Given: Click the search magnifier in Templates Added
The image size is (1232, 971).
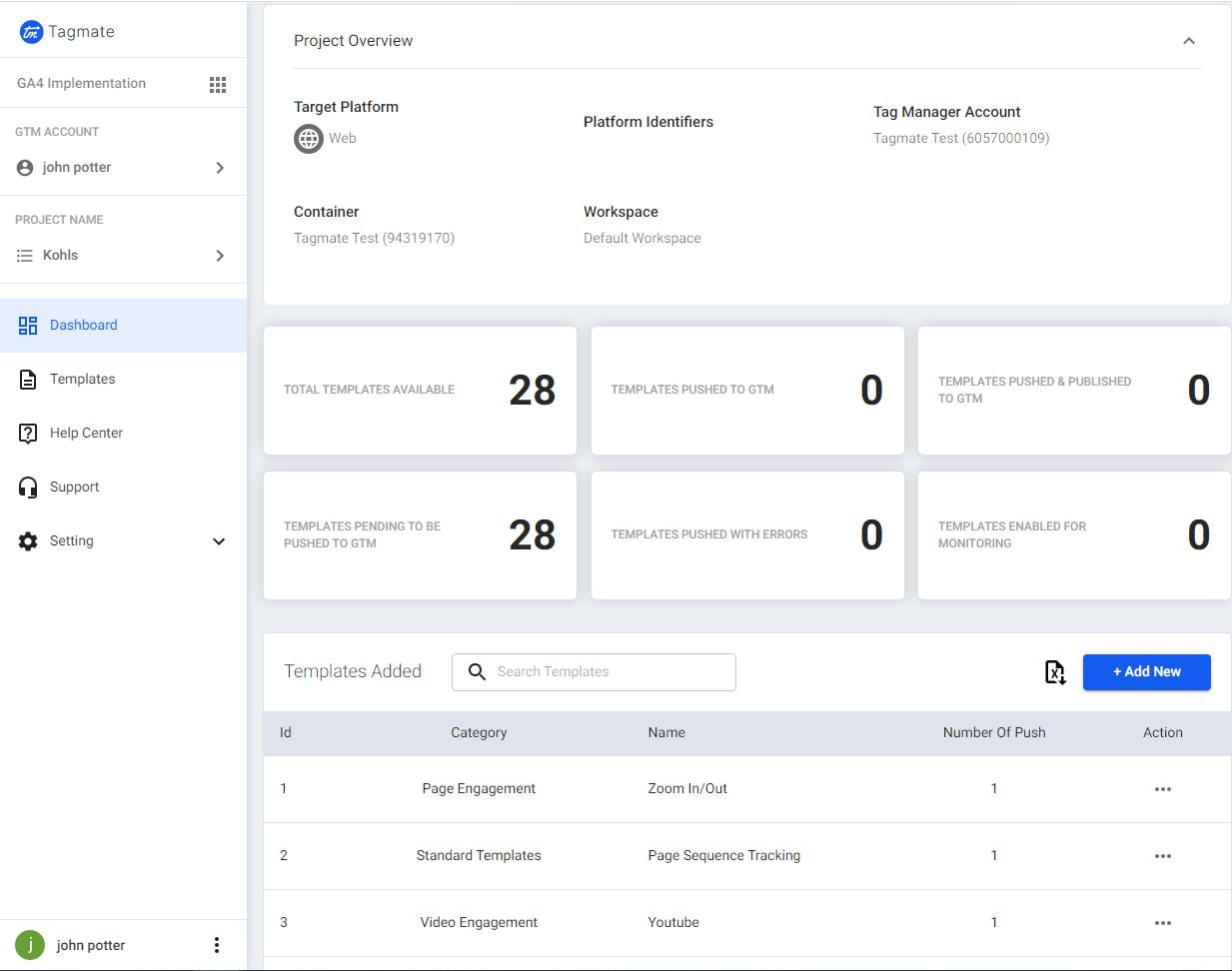Looking at the screenshot, I should (477, 672).
